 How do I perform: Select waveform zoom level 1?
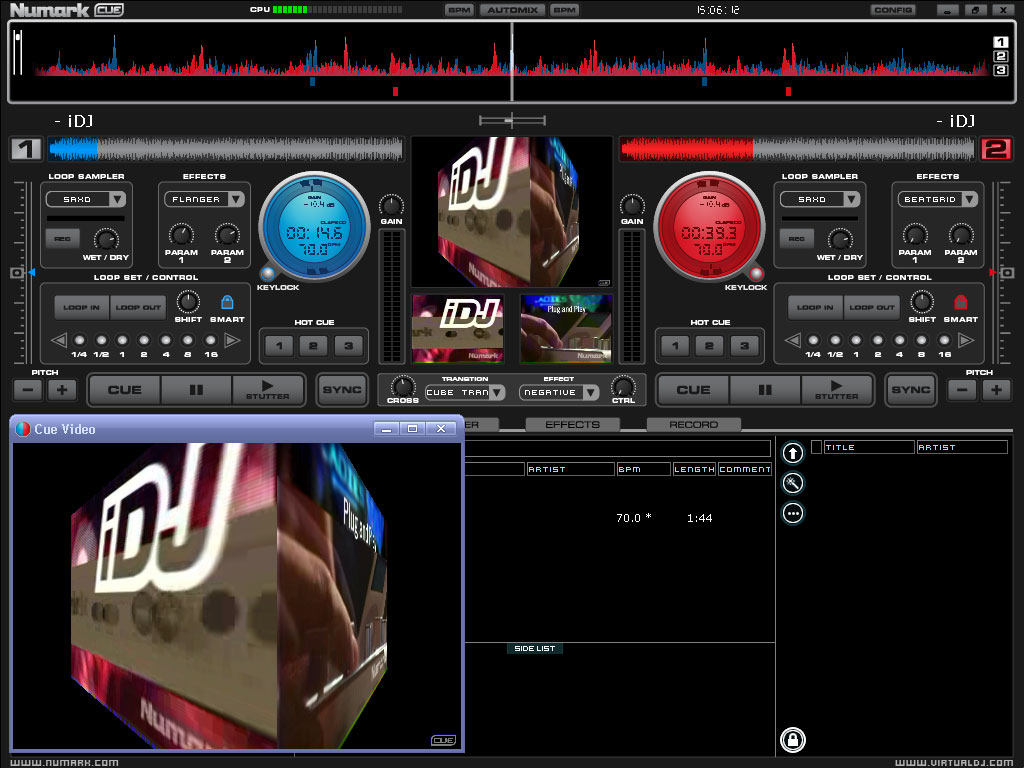click(x=1000, y=42)
